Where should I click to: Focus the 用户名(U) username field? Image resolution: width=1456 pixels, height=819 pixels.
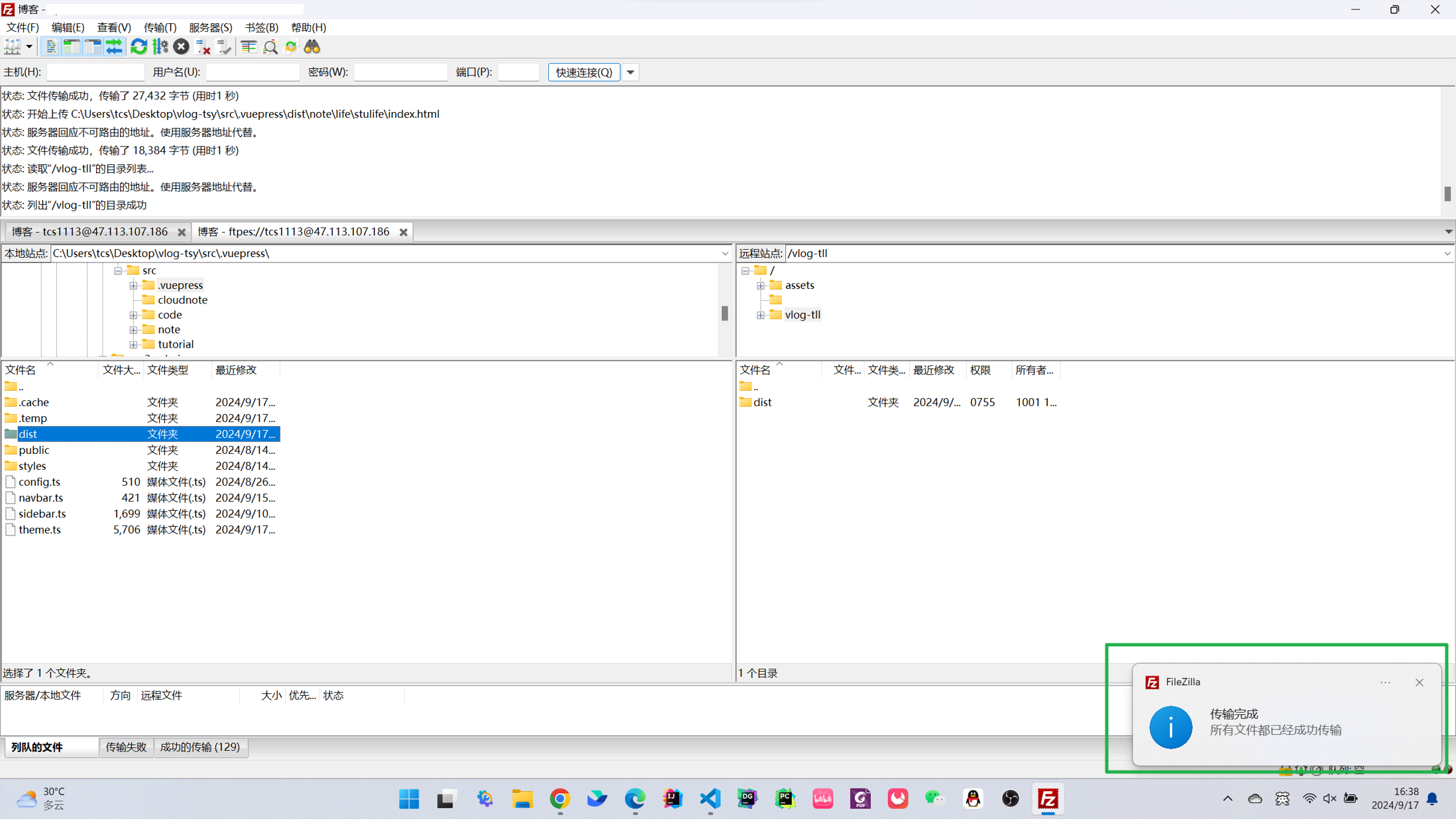(x=252, y=72)
